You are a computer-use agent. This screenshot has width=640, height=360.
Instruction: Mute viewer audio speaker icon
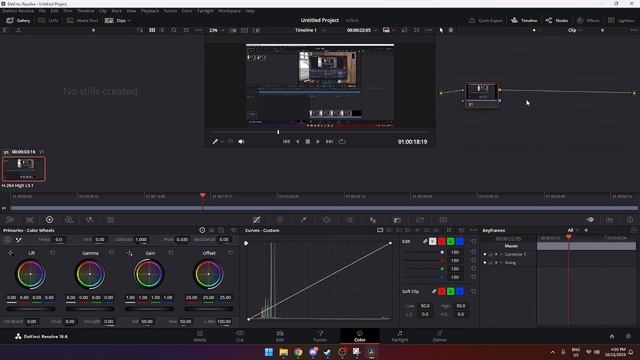241,142
